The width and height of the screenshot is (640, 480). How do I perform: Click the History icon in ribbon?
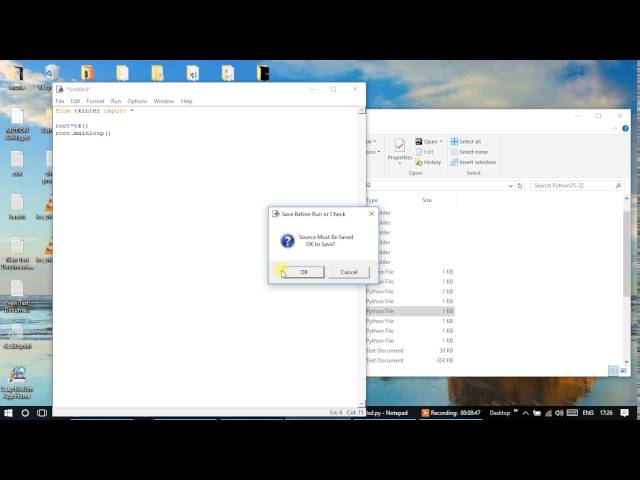pyautogui.click(x=429, y=162)
